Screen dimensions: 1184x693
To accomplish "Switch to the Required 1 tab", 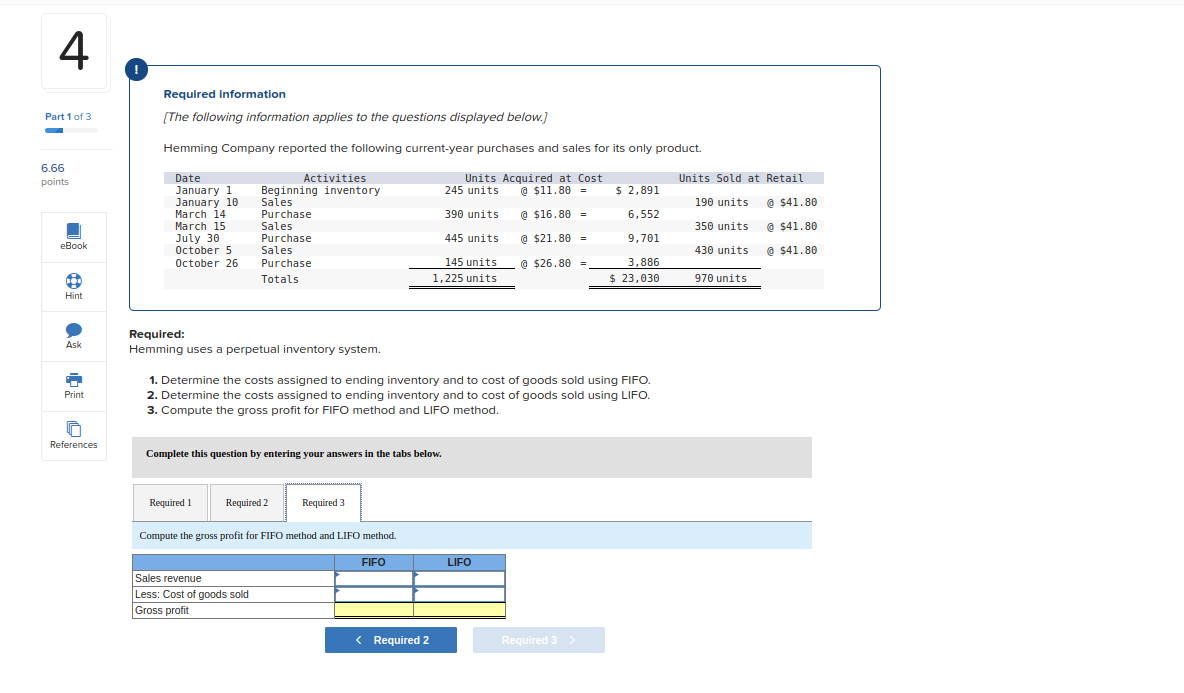I will (171, 503).
